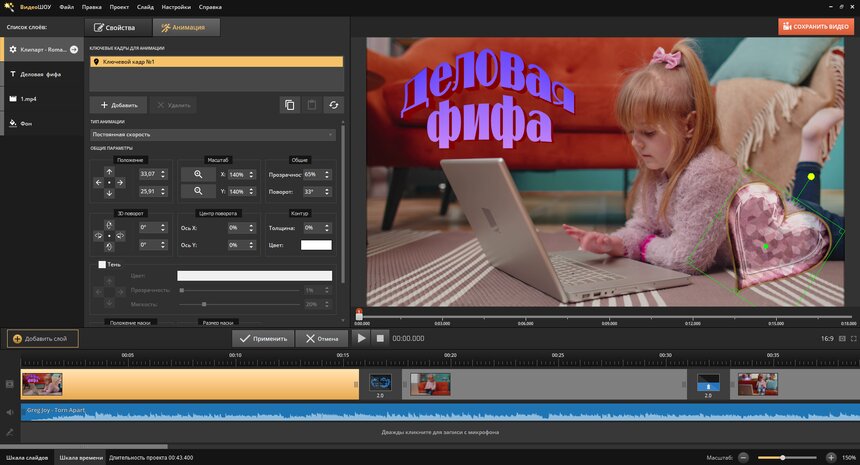860x465 pixels.
Task: Select the Фон background layer
Action: coord(42,123)
